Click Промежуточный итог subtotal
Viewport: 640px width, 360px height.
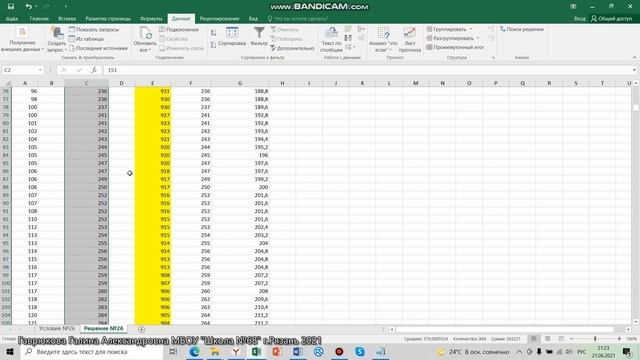455,47
